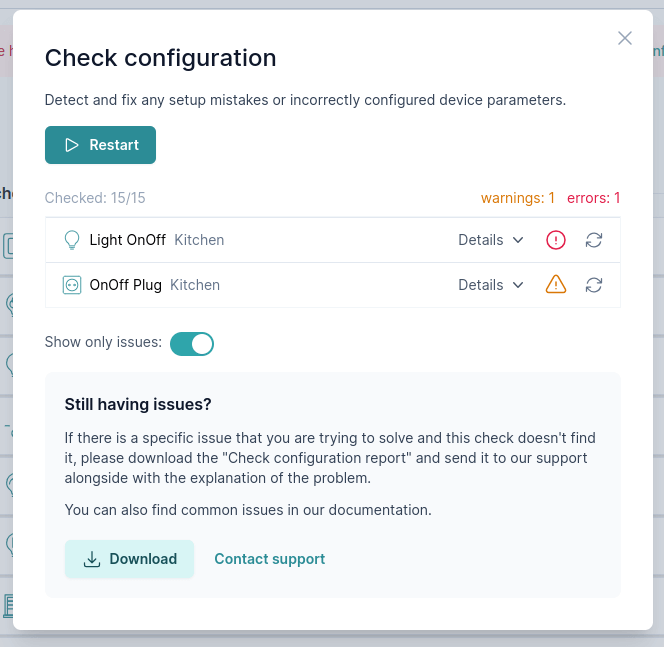This screenshot has height=647, width=664.
Task: Open the Contact support link
Action: pos(270,559)
